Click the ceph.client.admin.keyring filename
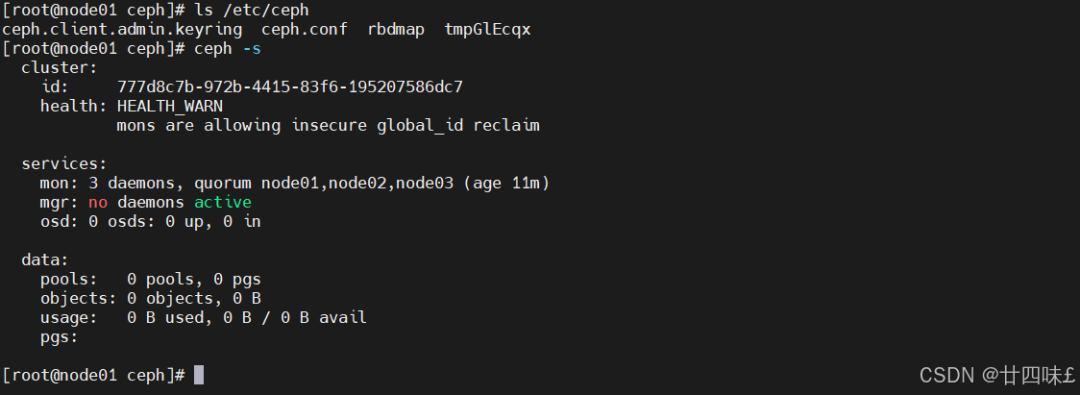This screenshot has width=1080, height=395. tap(122, 30)
